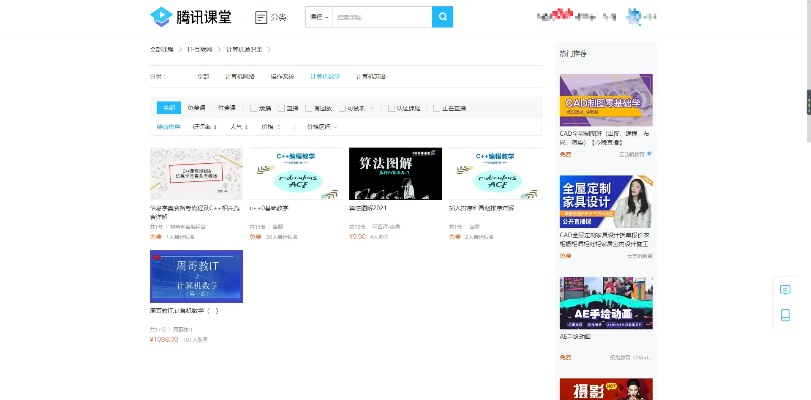The height and width of the screenshot is (400, 811).
Task: Select the 计算机网络 category
Action: [239, 77]
